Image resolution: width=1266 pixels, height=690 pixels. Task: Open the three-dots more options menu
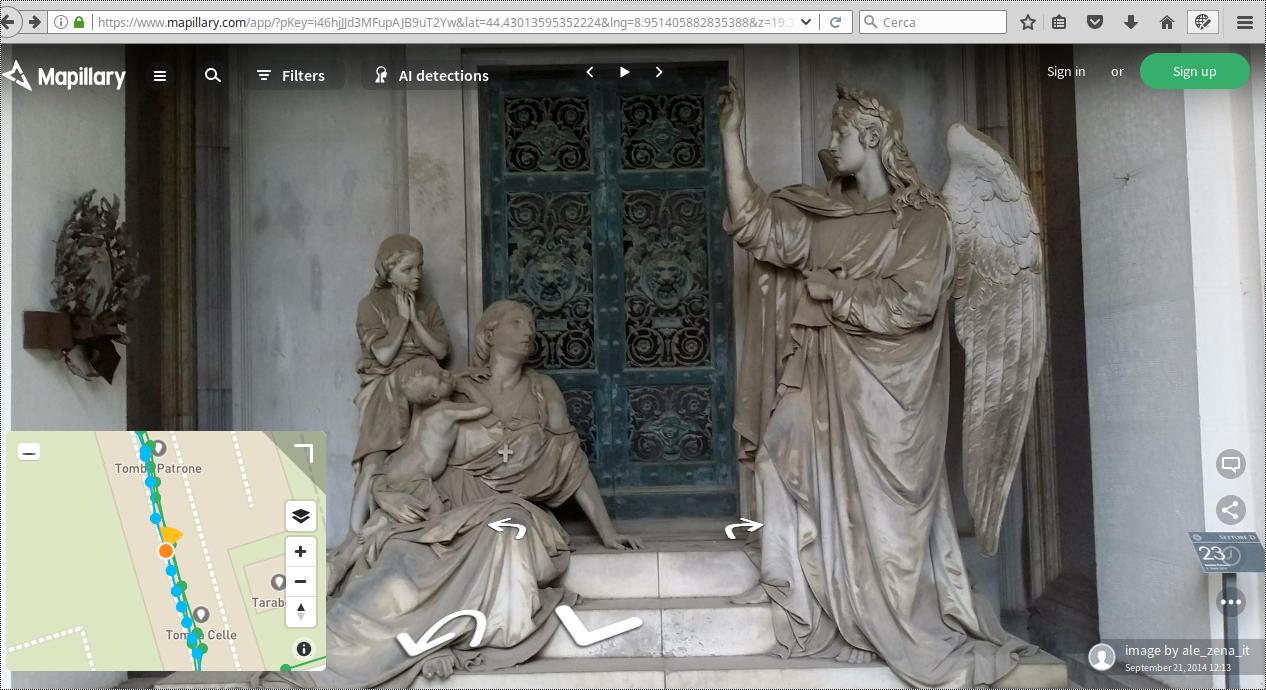[1231, 602]
